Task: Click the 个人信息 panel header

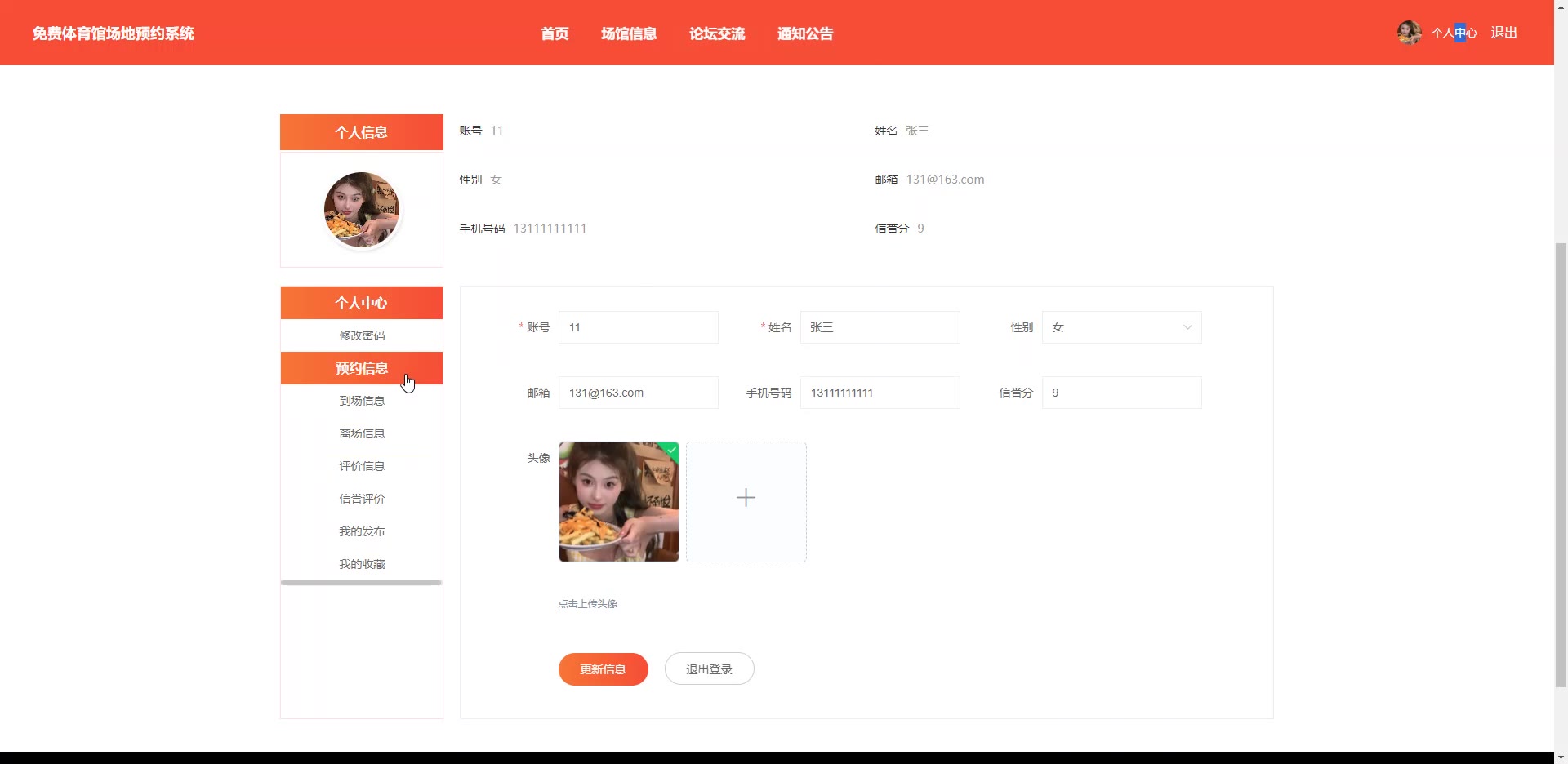Action: click(362, 132)
